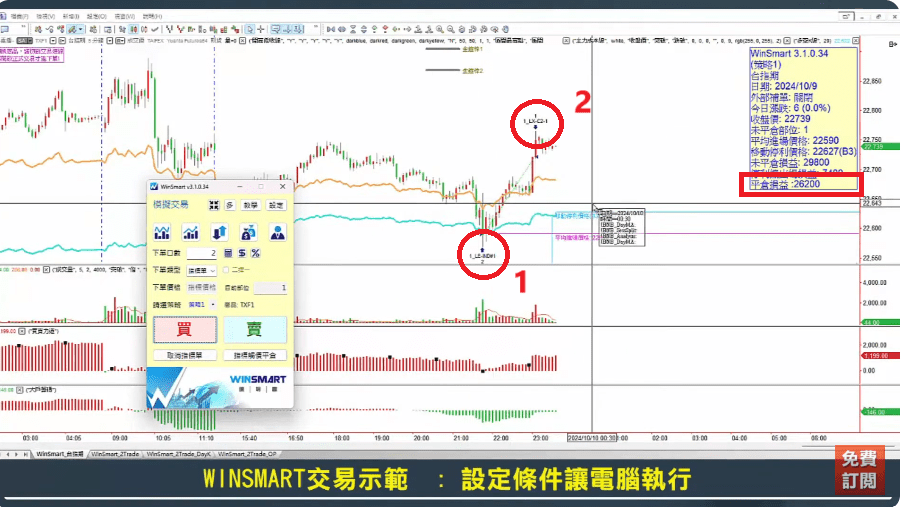Click the up-down arrows icon in WinSmart panel
The width and height of the screenshot is (902, 507).
tap(220, 232)
